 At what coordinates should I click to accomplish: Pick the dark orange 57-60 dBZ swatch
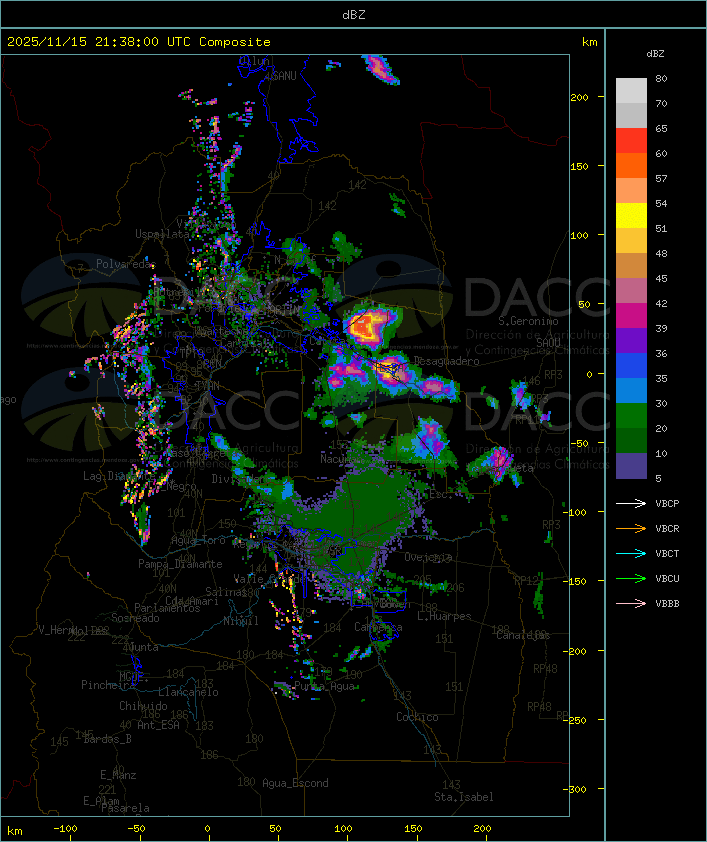(x=631, y=165)
